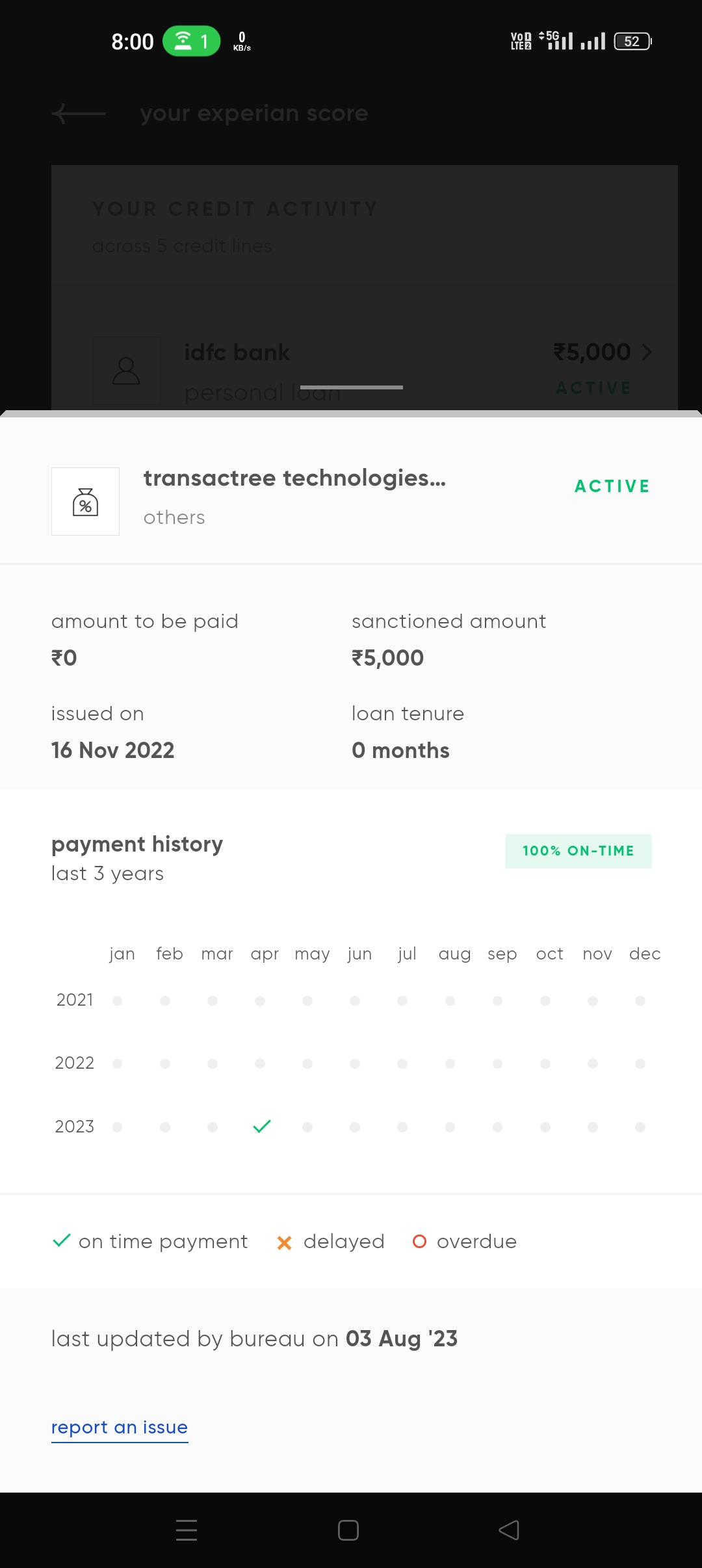Image resolution: width=702 pixels, height=1568 pixels.
Task: Open Android recent apps menu
Action: pos(187,1530)
